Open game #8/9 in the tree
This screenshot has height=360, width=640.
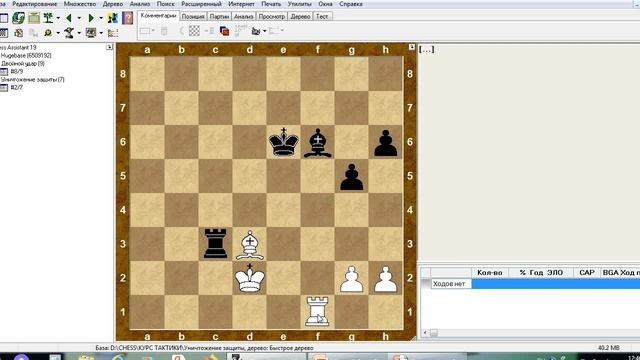pyautogui.click(x=17, y=71)
